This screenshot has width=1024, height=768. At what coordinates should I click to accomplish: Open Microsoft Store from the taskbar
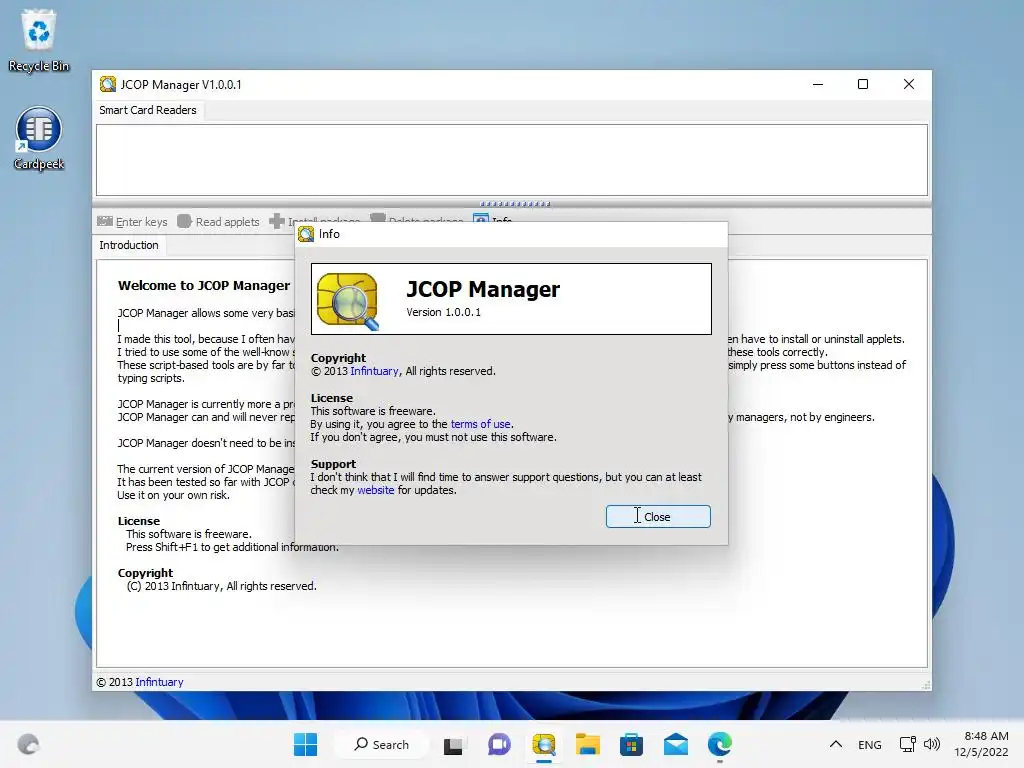[632, 744]
